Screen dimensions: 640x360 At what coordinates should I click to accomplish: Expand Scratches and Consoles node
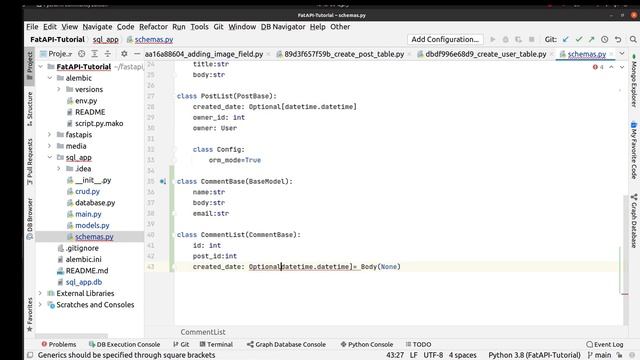[x=40, y=305]
